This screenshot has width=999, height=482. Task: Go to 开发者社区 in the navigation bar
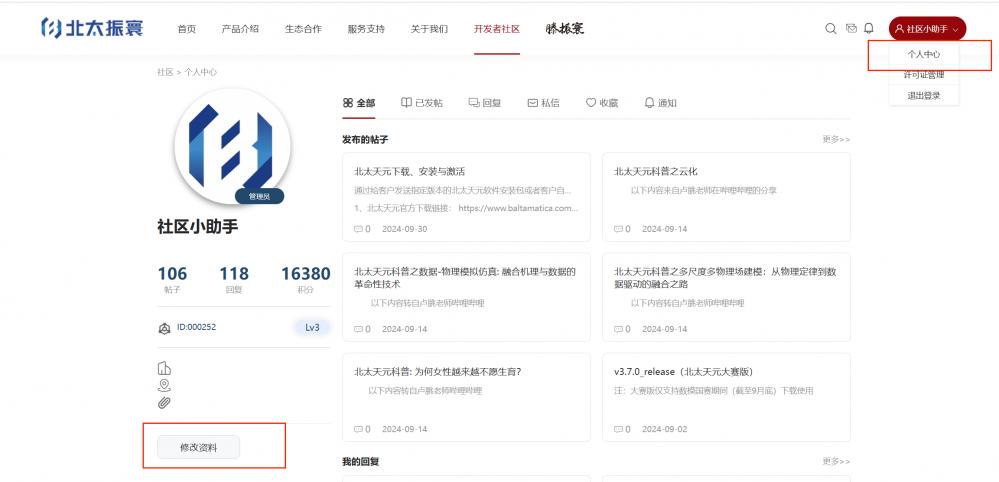(x=496, y=29)
